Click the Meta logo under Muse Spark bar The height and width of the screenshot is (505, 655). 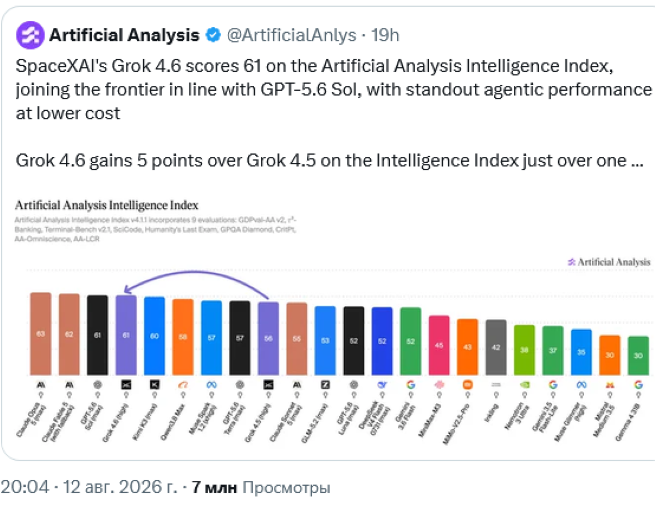point(211,385)
